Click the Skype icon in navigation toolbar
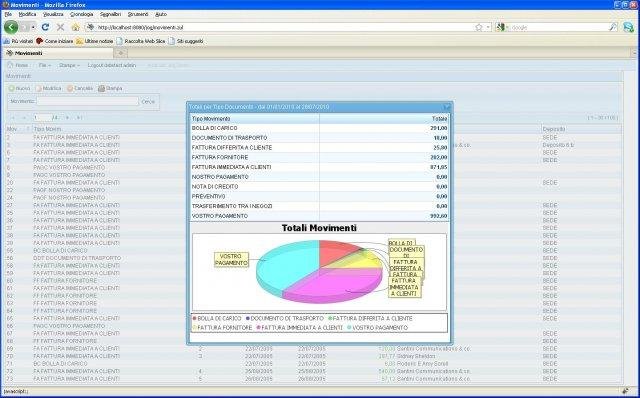640x398 pixels. pos(629,27)
